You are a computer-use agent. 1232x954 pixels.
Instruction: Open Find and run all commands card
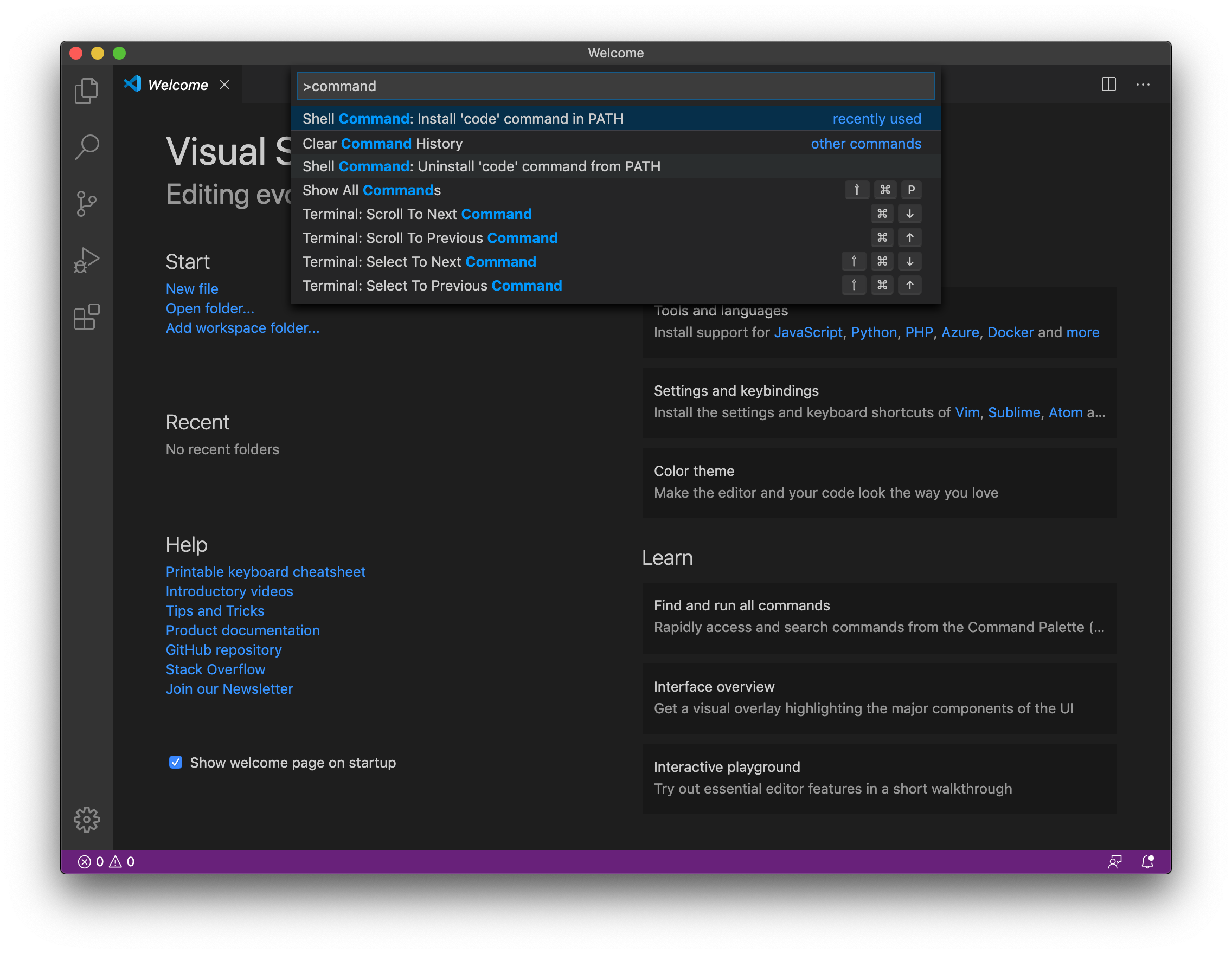coord(880,617)
